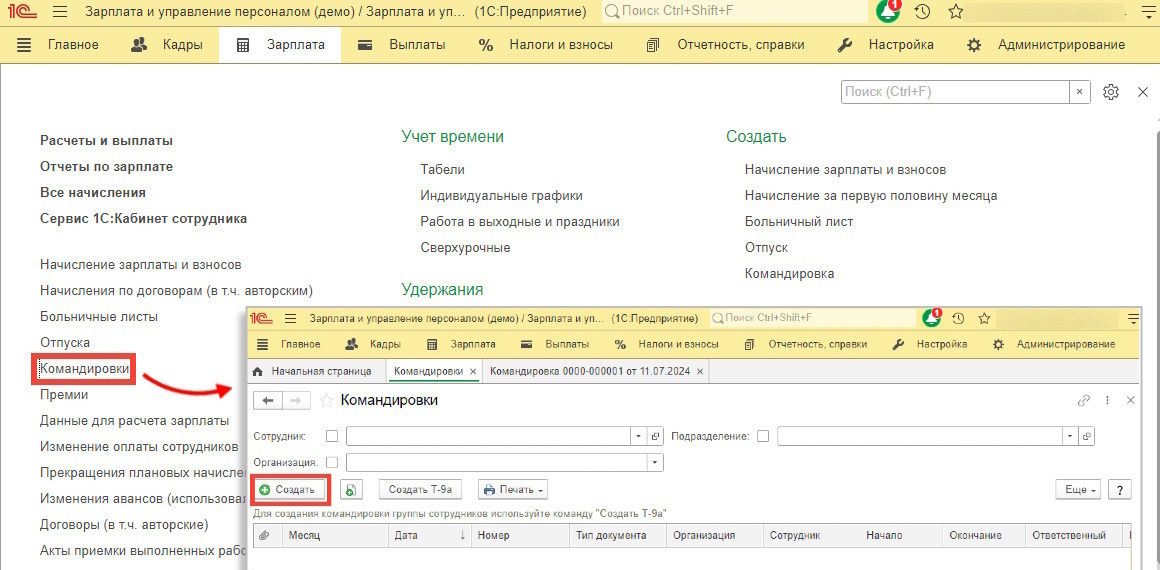
Task: Click the Создать button in Командировки list
Action: (291, 490)
